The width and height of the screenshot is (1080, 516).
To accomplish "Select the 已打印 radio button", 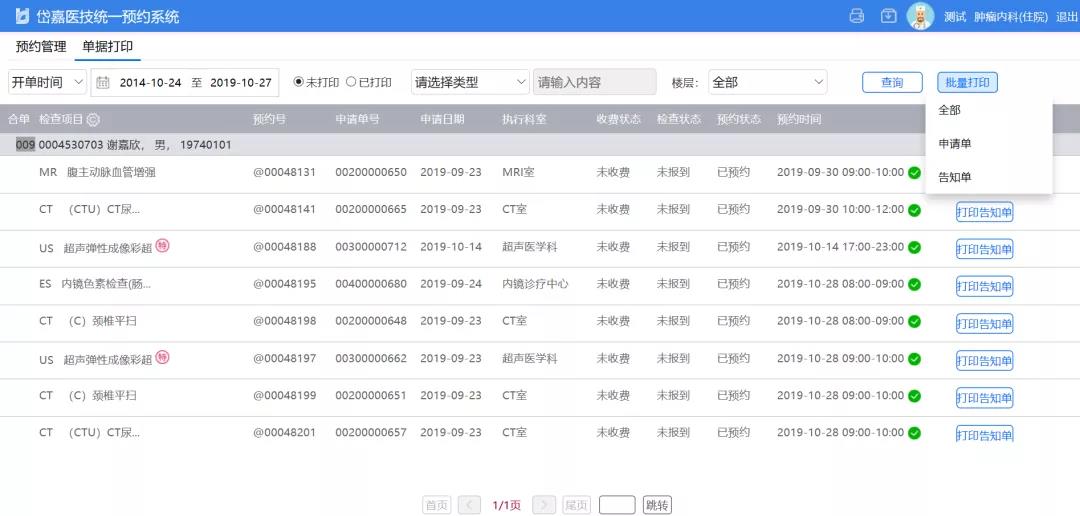I will (x=351, y=82).
